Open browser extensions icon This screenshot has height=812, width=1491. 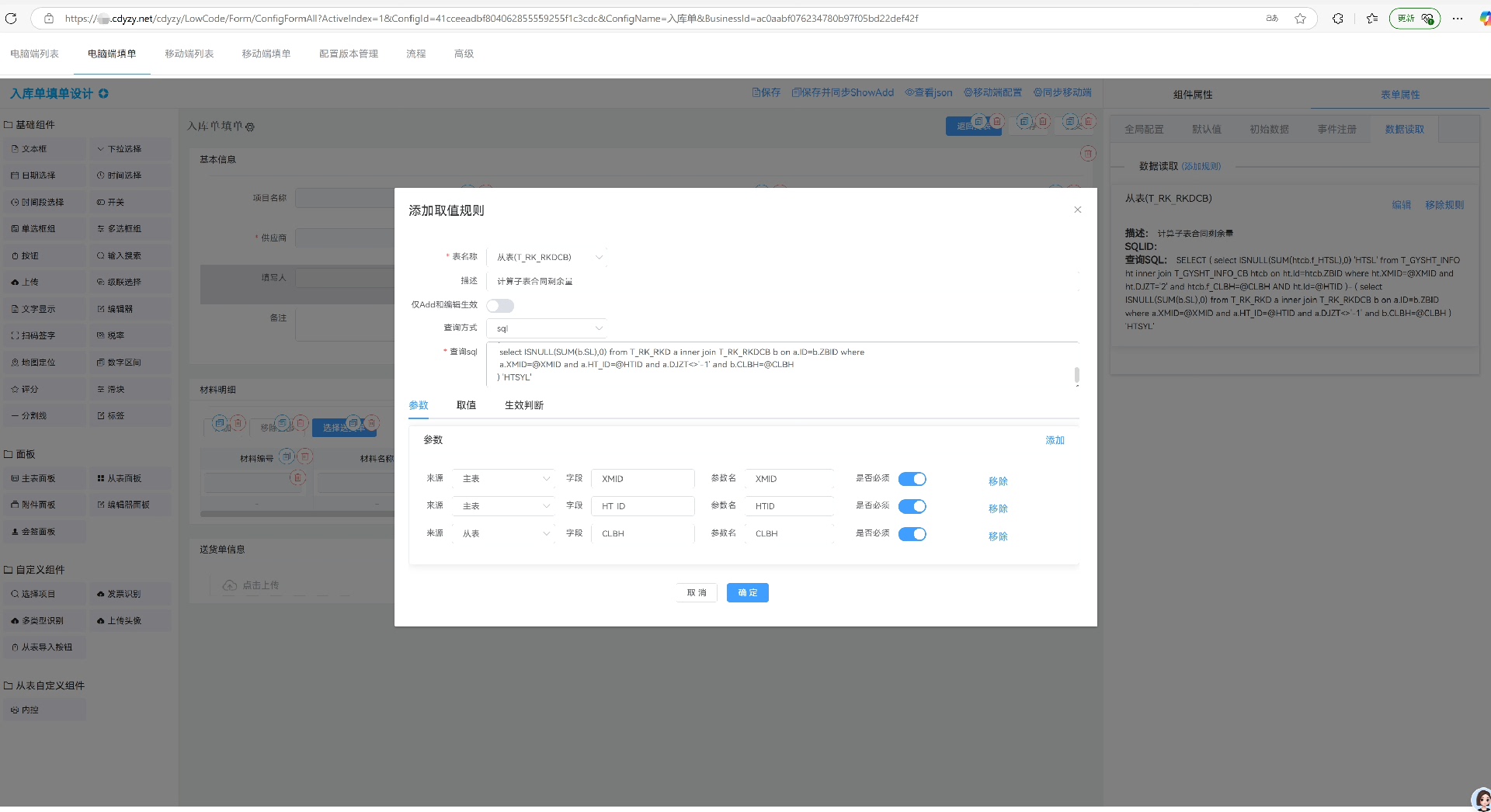[1338, 19]
